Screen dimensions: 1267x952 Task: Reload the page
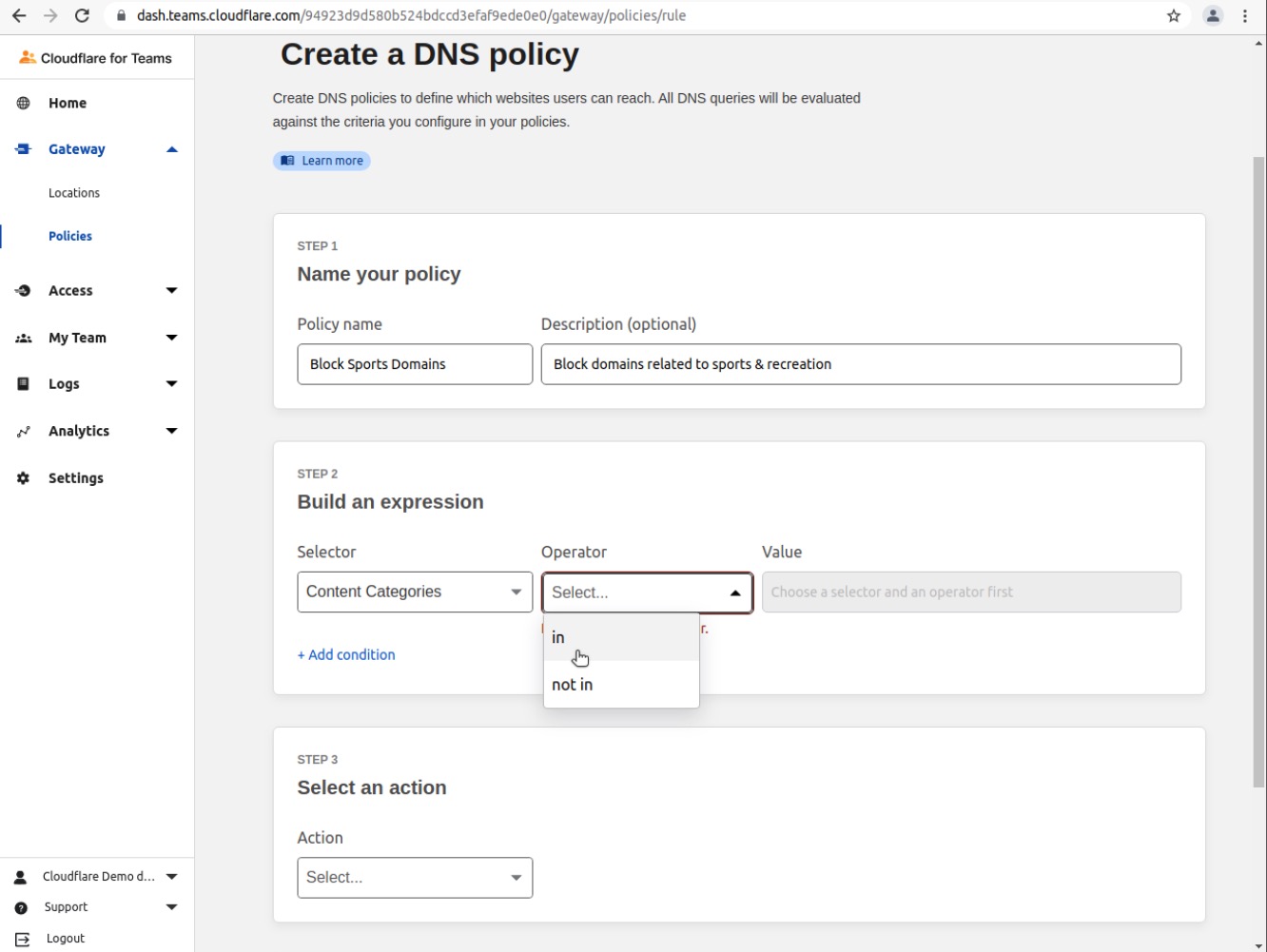point(82,15)
